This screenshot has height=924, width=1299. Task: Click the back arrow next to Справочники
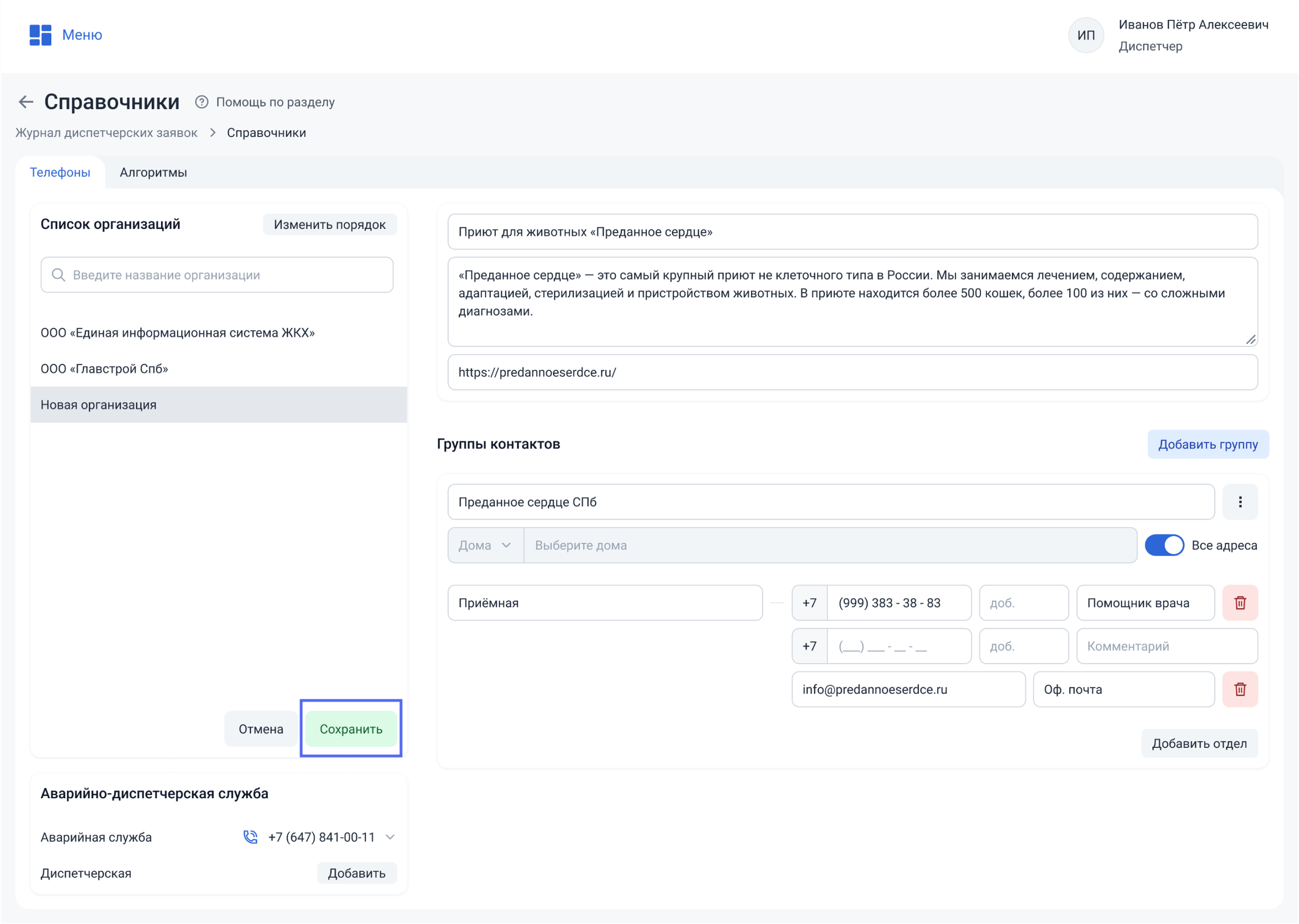point(25,102)
